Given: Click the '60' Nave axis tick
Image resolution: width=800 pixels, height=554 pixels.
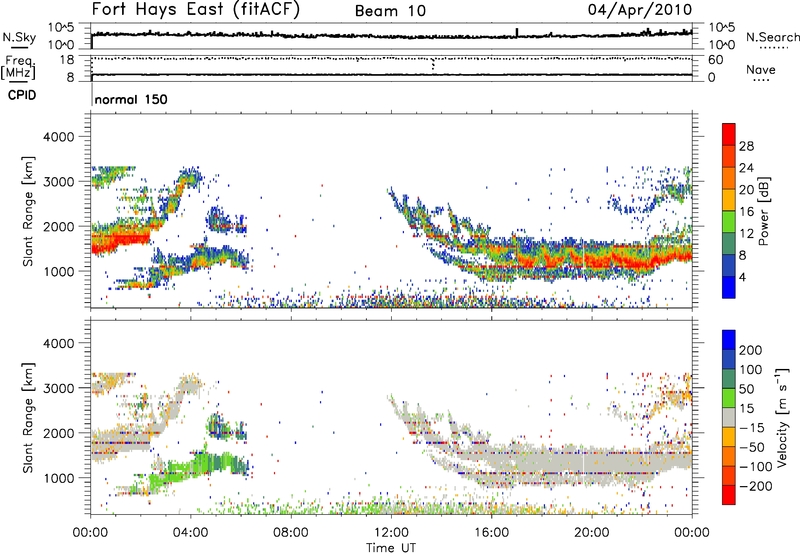Looking at the screenshot, I should pyautogui.click(x=715, y=60).
